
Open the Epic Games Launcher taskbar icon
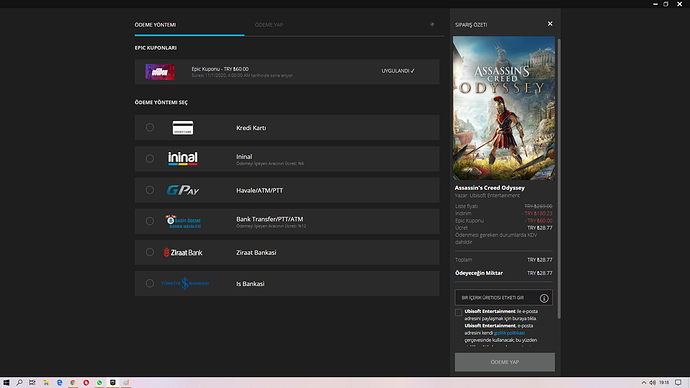tap(113, 383)
